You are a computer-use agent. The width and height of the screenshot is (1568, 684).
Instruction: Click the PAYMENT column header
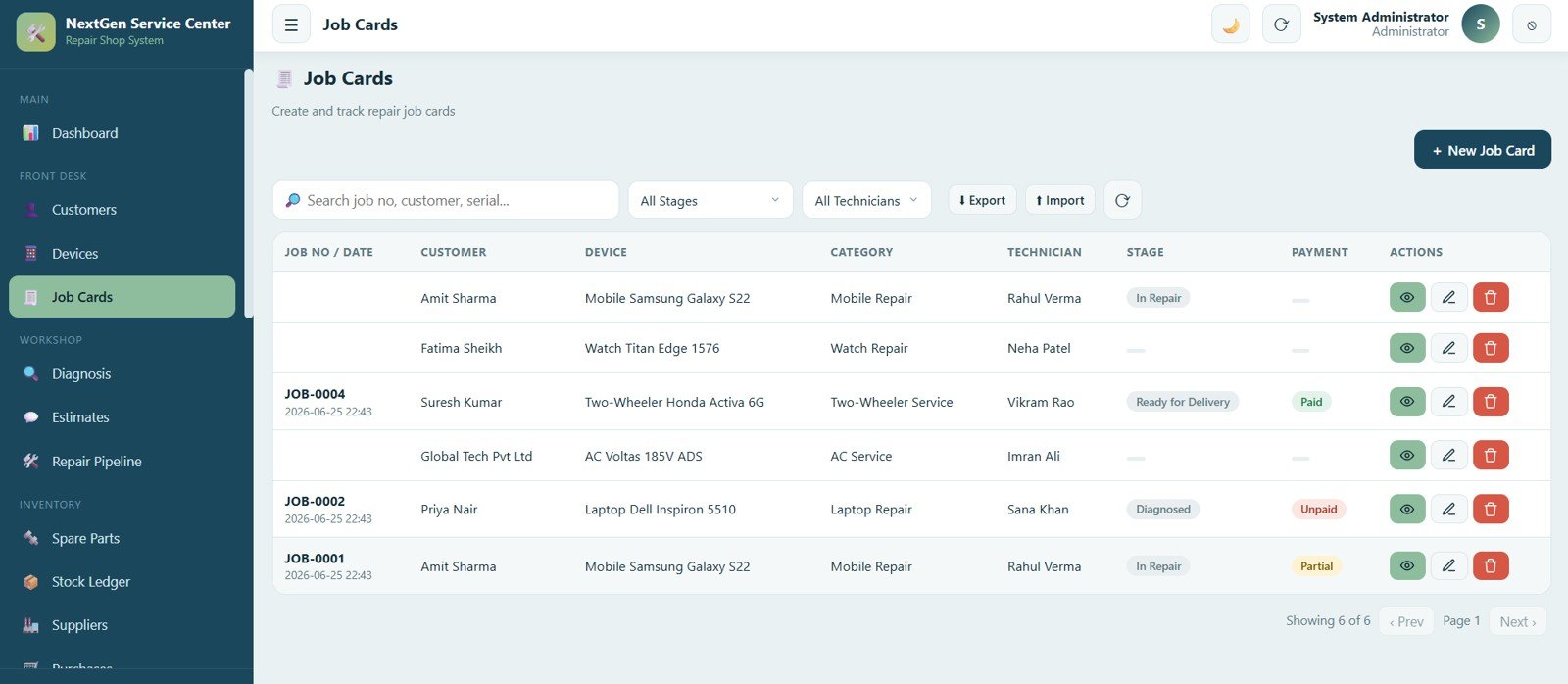pos(1319,252)
